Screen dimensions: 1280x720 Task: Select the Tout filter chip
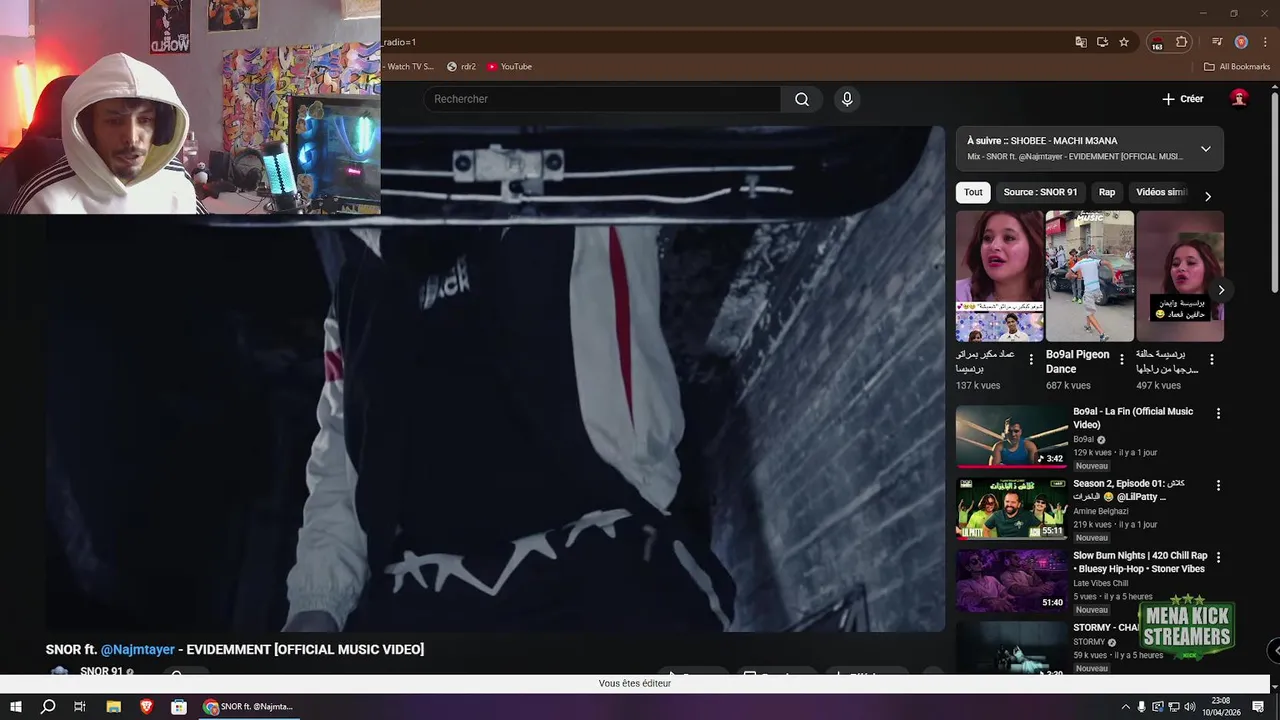click(973, 192)
